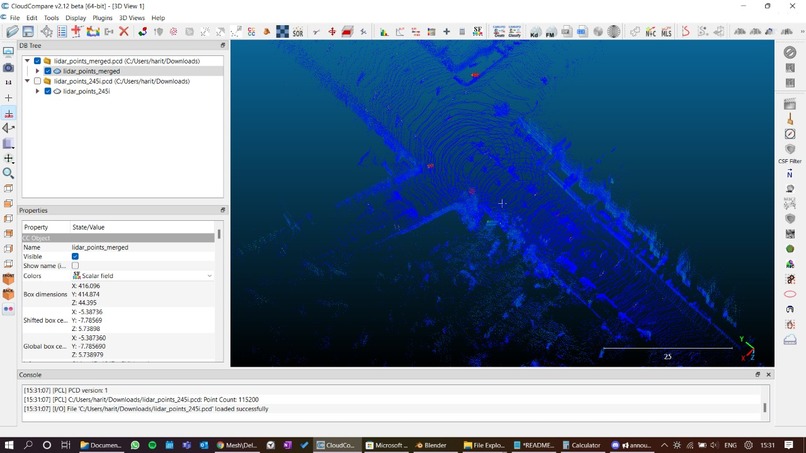Click the CANUPO Classify plugin icon
806x453 pixels.
tap(515, 31)
